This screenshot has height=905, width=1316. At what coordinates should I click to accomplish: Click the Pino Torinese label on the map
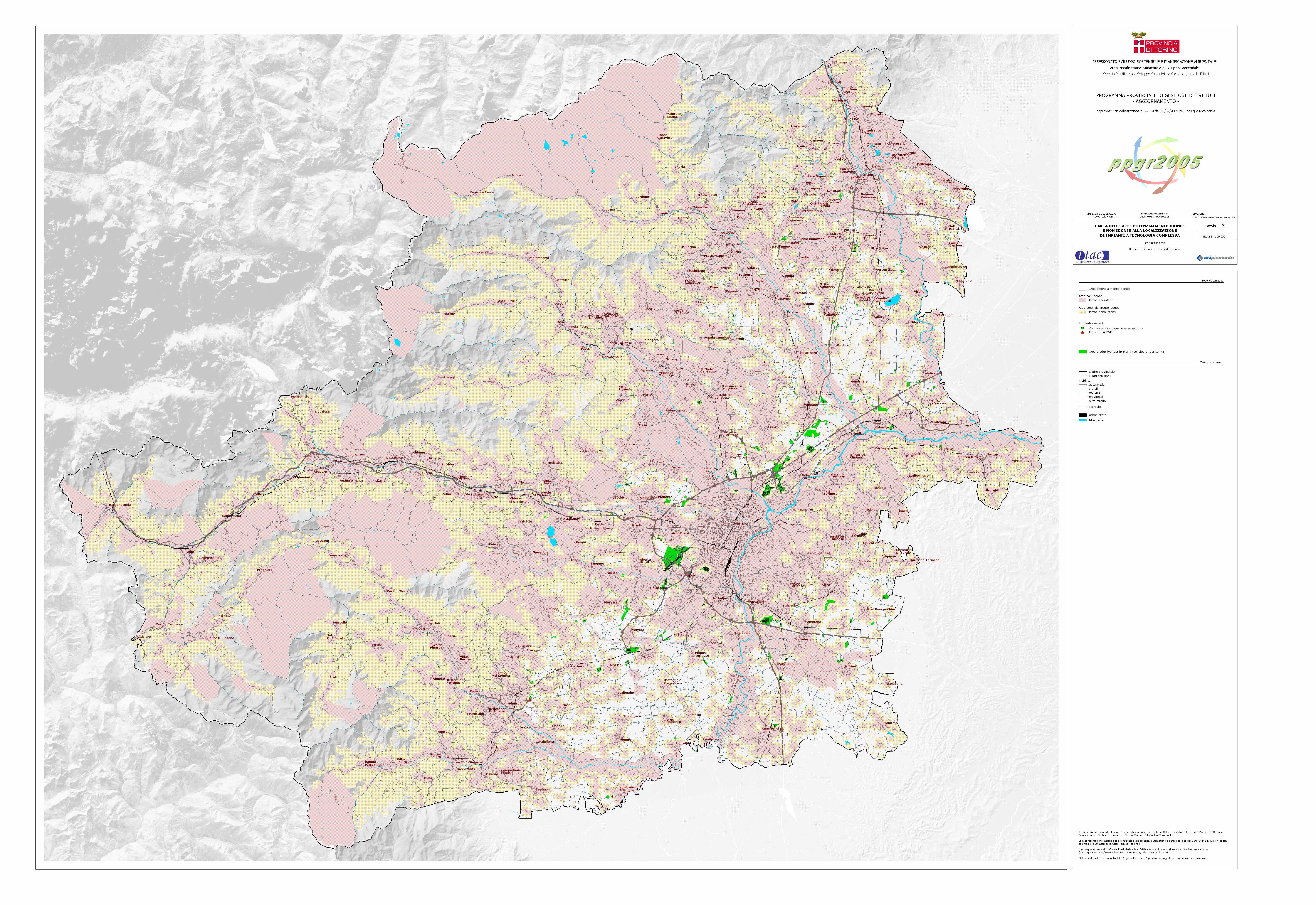819,553
